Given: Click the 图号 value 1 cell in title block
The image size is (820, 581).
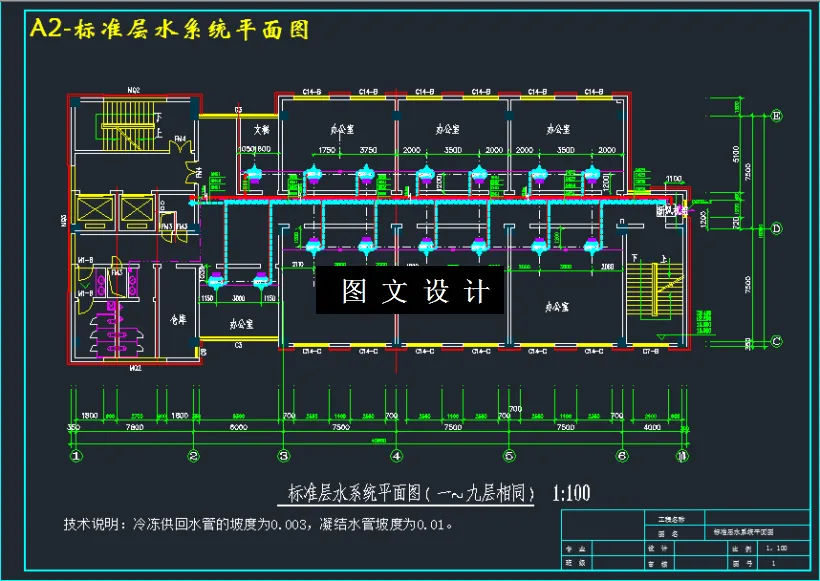Looking at the screenshot, I should click(x=772, y=562).
